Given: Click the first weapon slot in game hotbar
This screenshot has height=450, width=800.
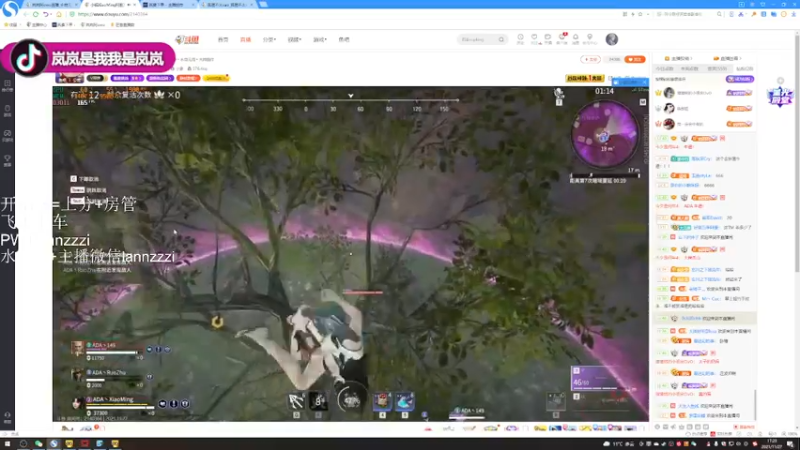Looking at the screenshot, I should pos(296,401).
